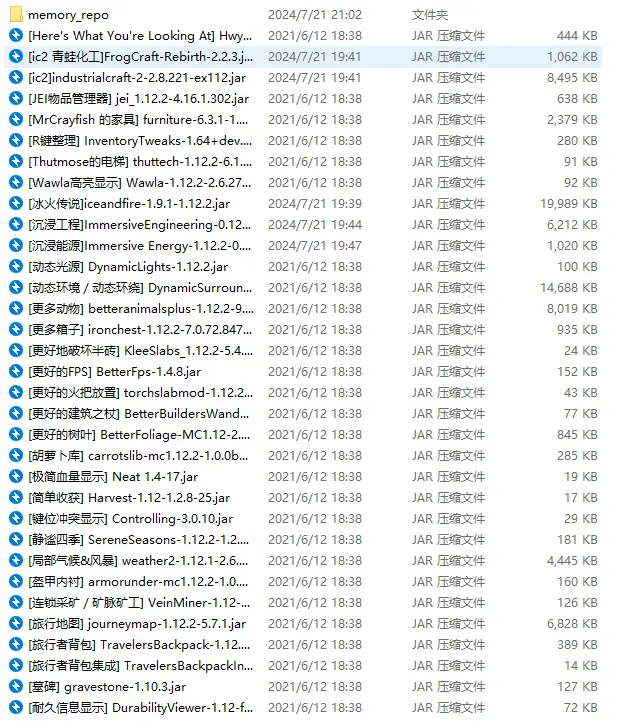Click the JAR icon beside Wawla-1.12.2 file
Screen dimensions: 629x728
tap(15, 183)
